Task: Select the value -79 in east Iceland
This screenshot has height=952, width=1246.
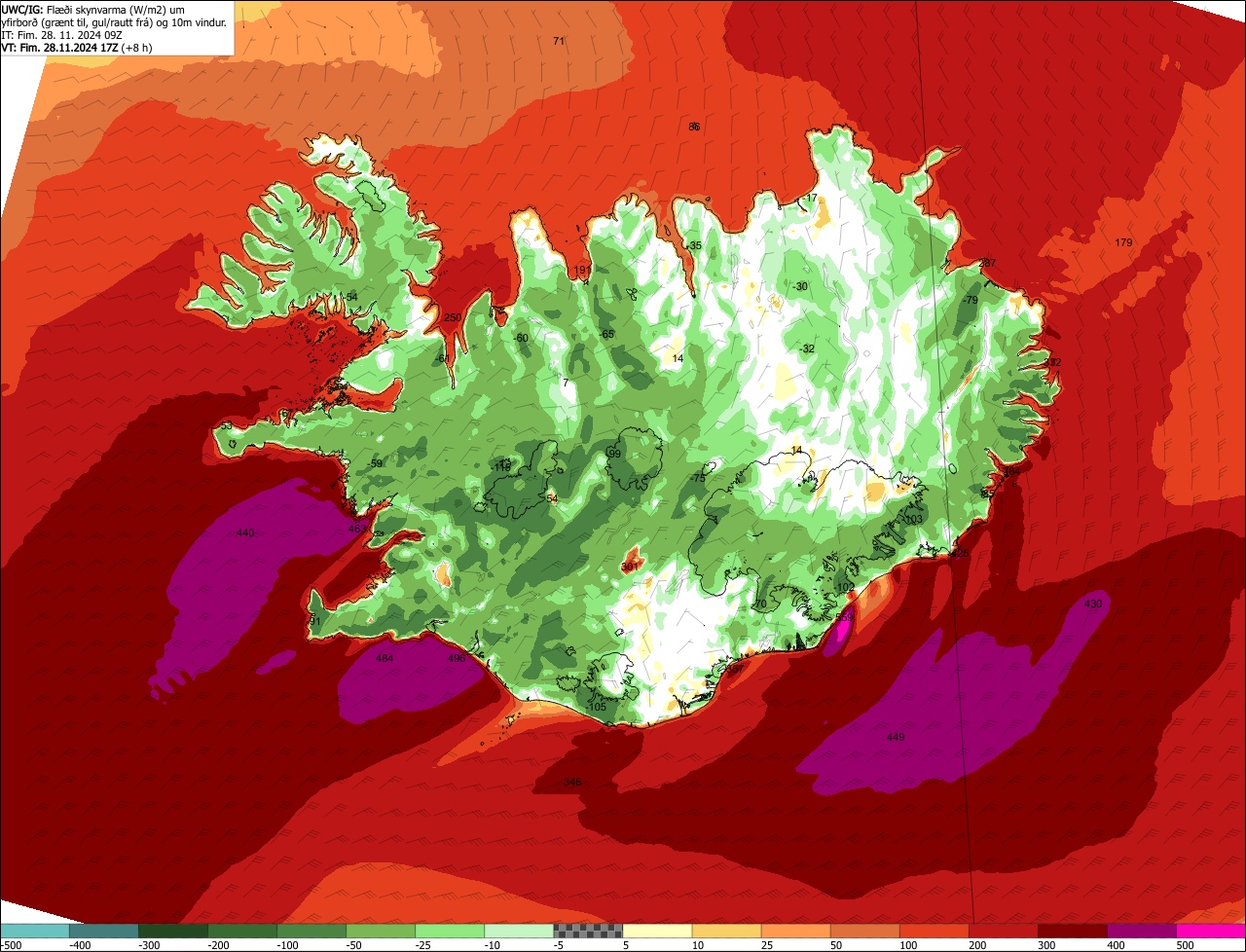Action: click(971, 301)
